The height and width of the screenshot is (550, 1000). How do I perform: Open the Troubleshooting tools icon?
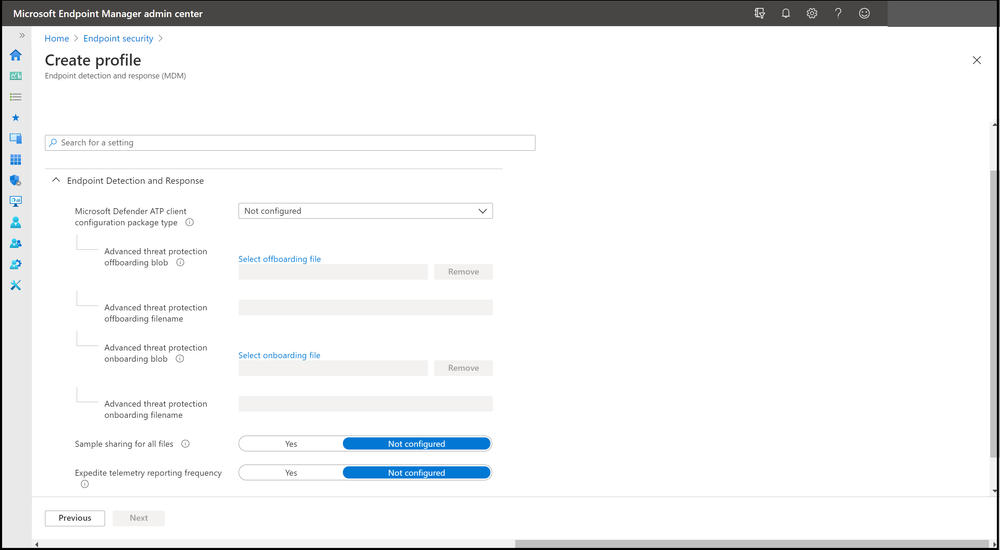coord(16,285)
